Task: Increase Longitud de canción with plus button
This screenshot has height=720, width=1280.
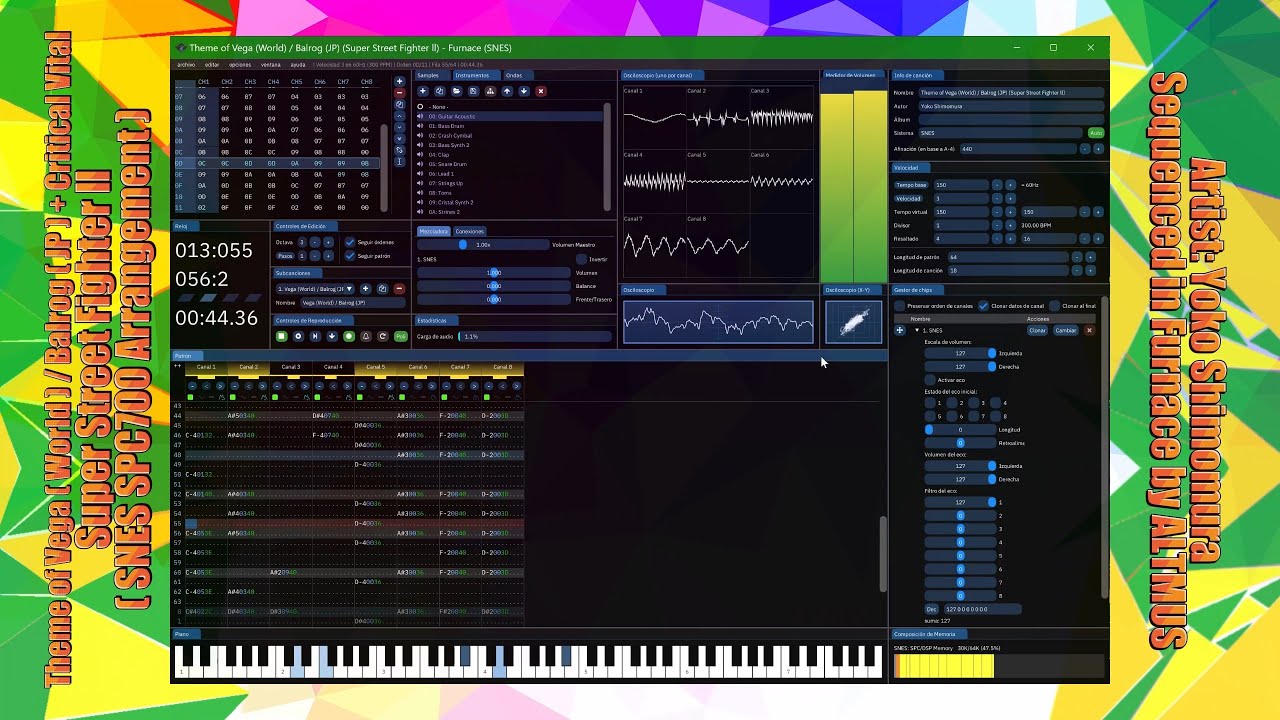Action: pos(1090,271)
